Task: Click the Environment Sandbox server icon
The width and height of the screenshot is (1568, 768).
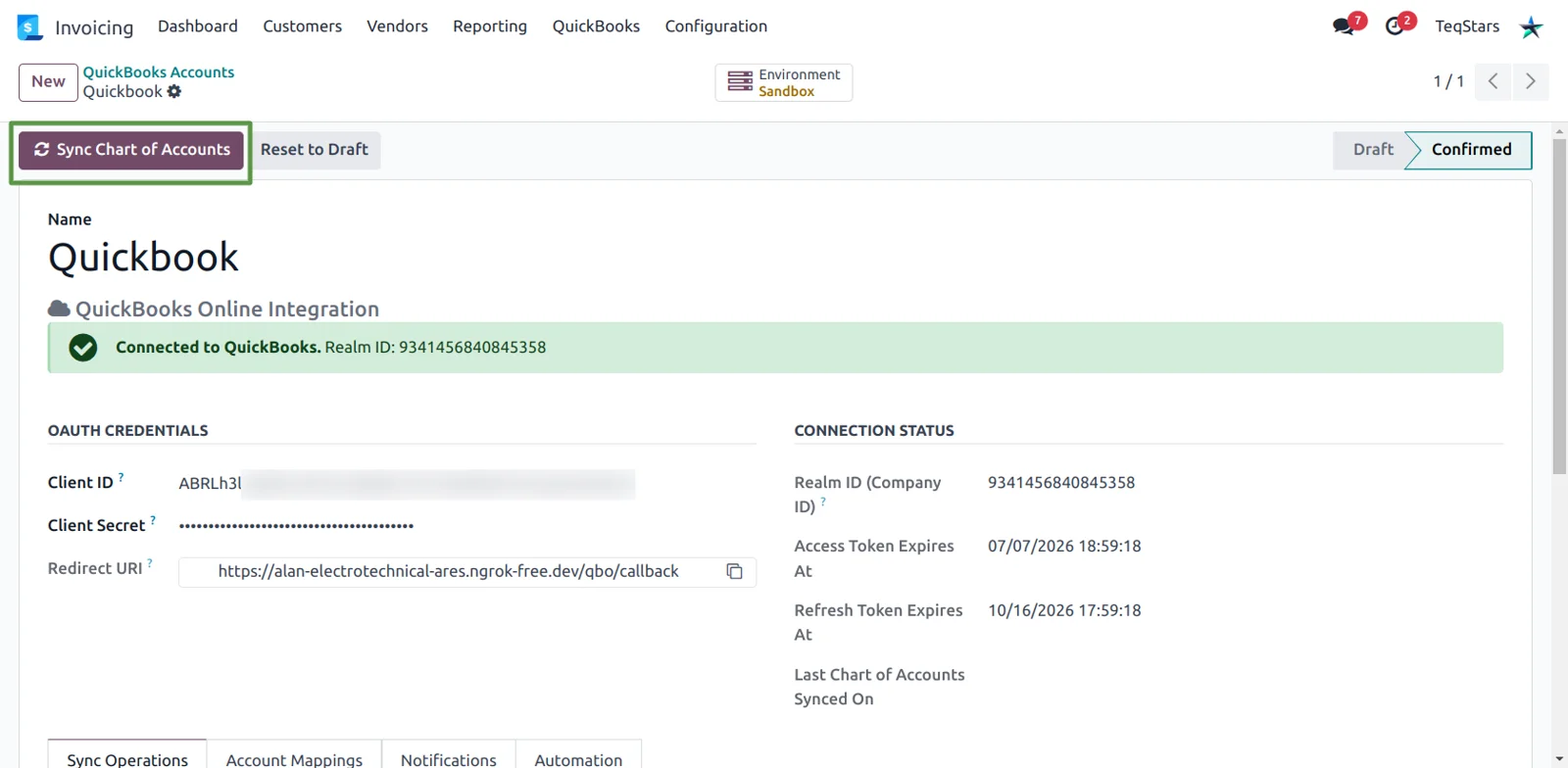Action: click(x=740, y=81)
